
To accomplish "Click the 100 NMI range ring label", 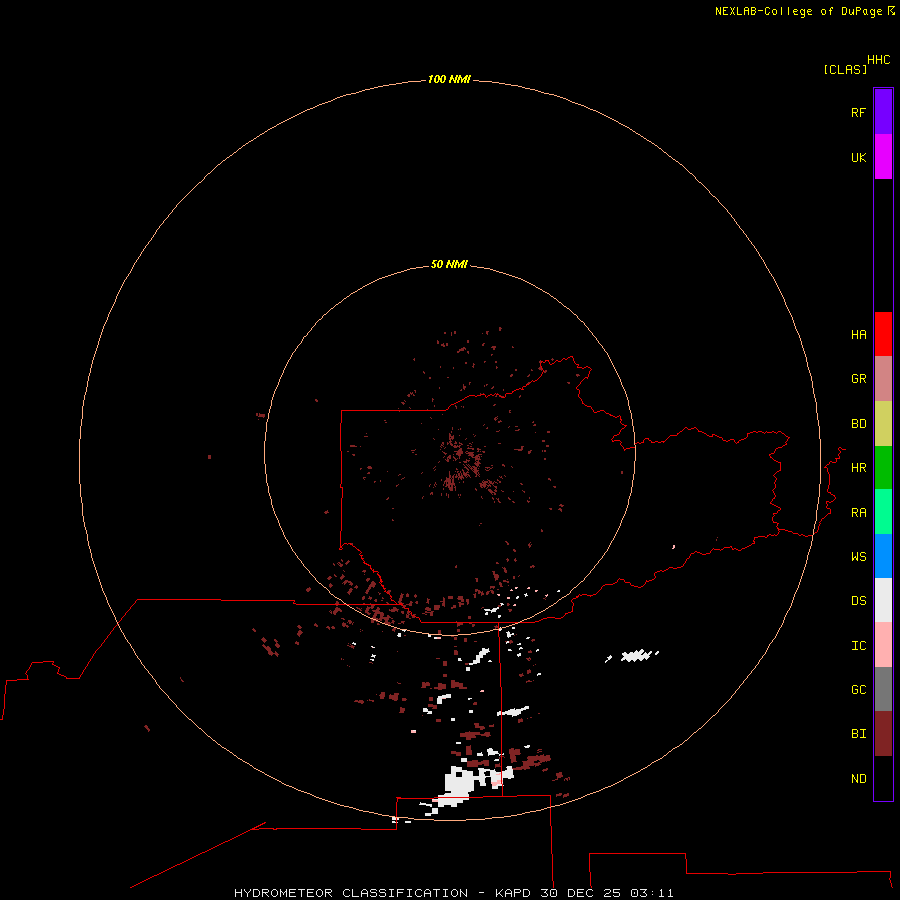I will pyautogui.click(x=449, y=79).
